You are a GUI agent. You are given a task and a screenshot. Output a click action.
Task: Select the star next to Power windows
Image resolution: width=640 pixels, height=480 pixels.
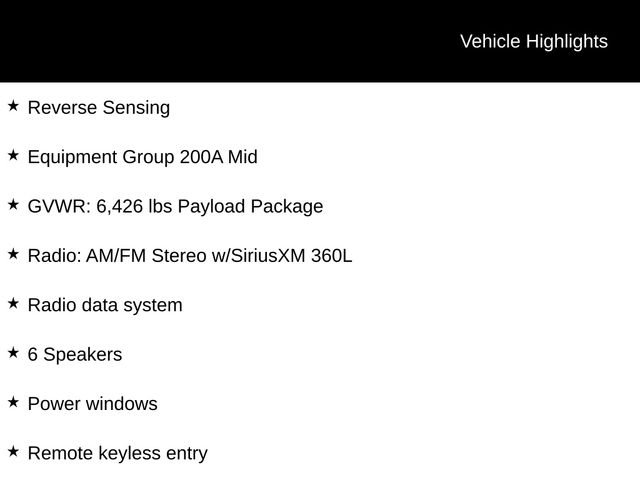click(x=13, y=402)
